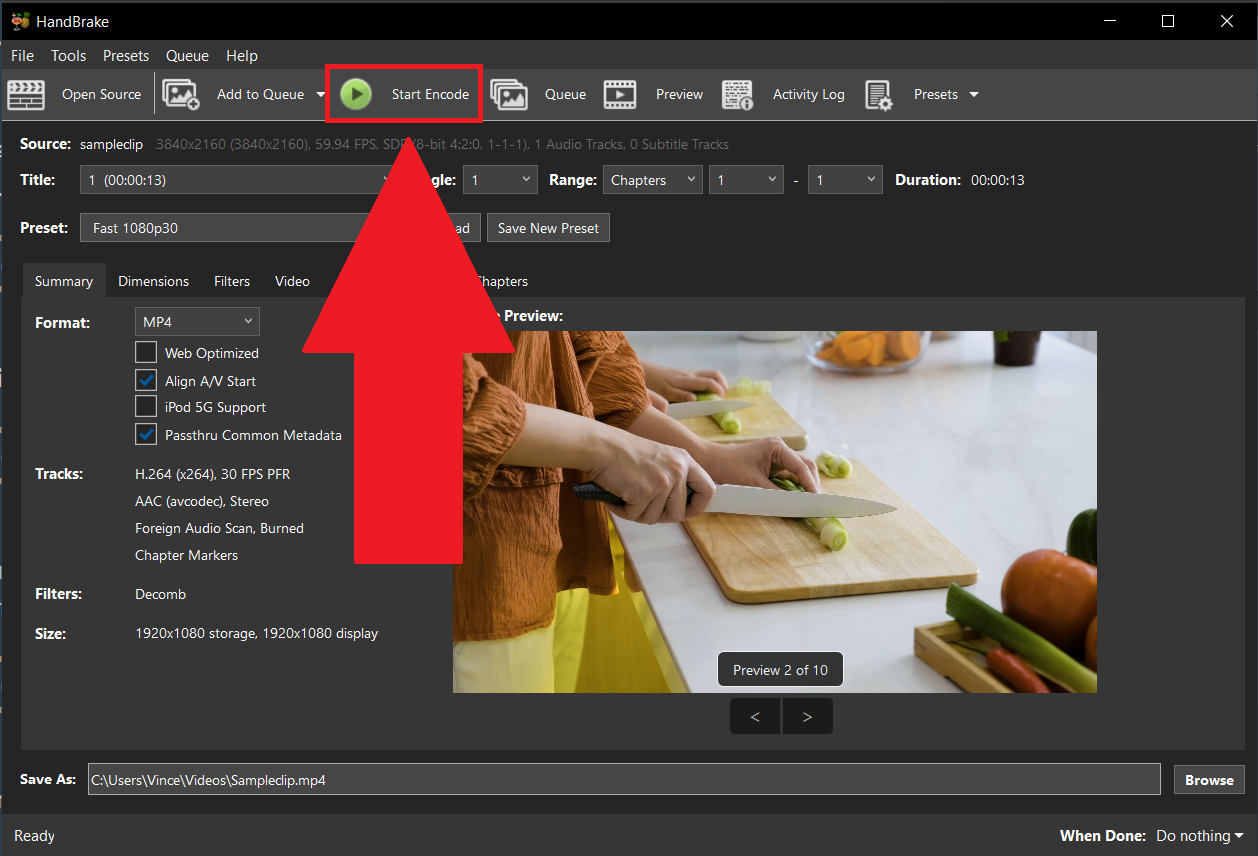
Task: Start the encode with the green play icon
Action: 357,94
